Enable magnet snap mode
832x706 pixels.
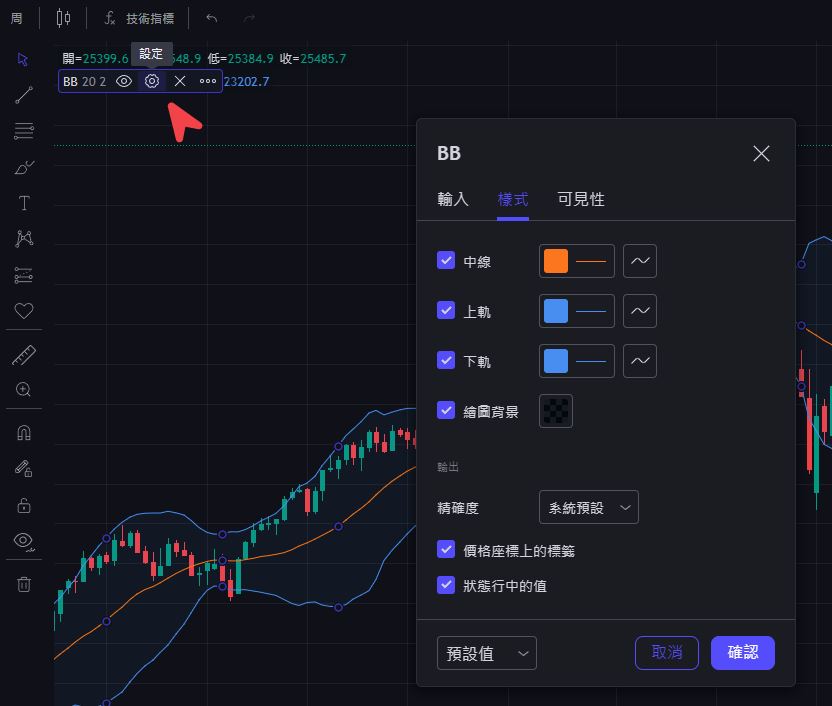pyautogui.click(x=23, y=432)
